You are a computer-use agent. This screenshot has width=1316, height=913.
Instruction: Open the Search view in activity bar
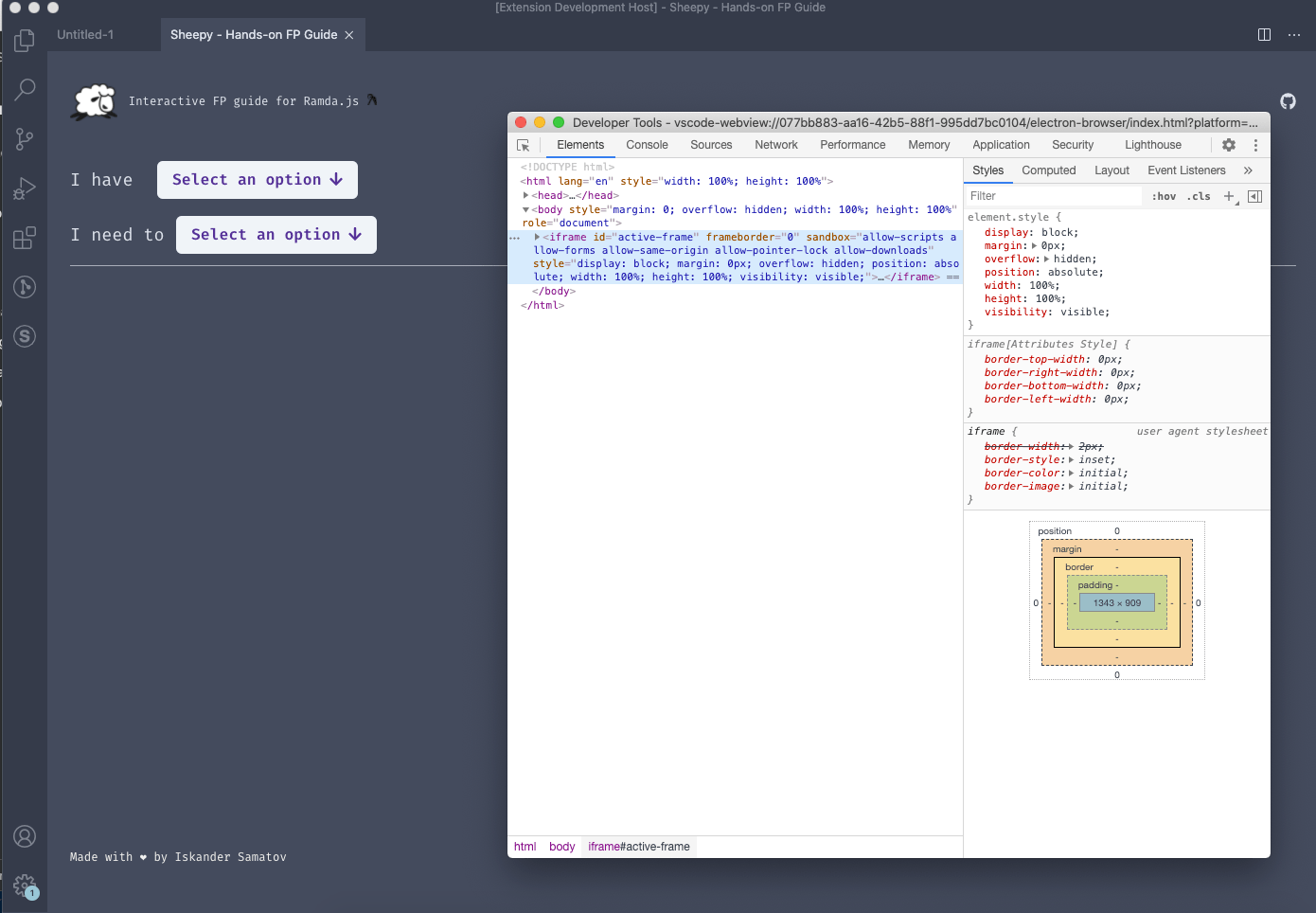(x=25, y=90)
